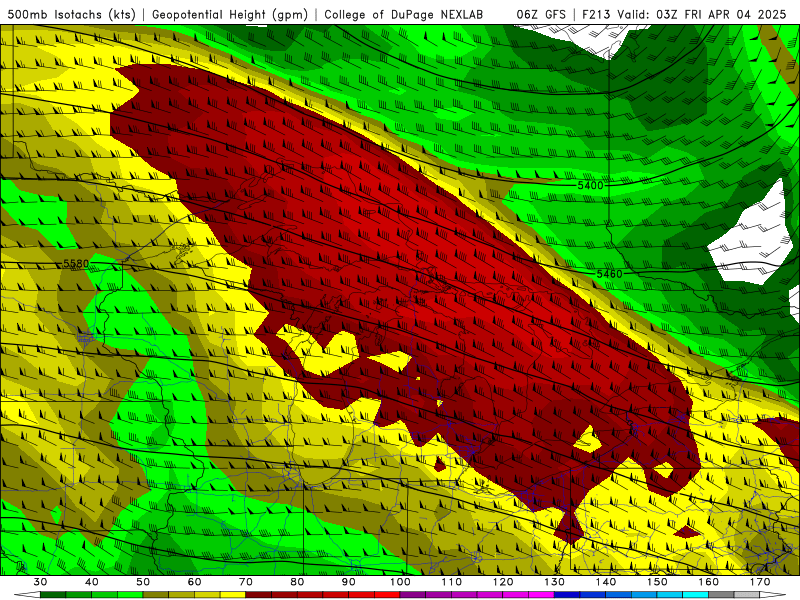
Task: Click the 100 value on the color scale
Action: click(401, 582)
